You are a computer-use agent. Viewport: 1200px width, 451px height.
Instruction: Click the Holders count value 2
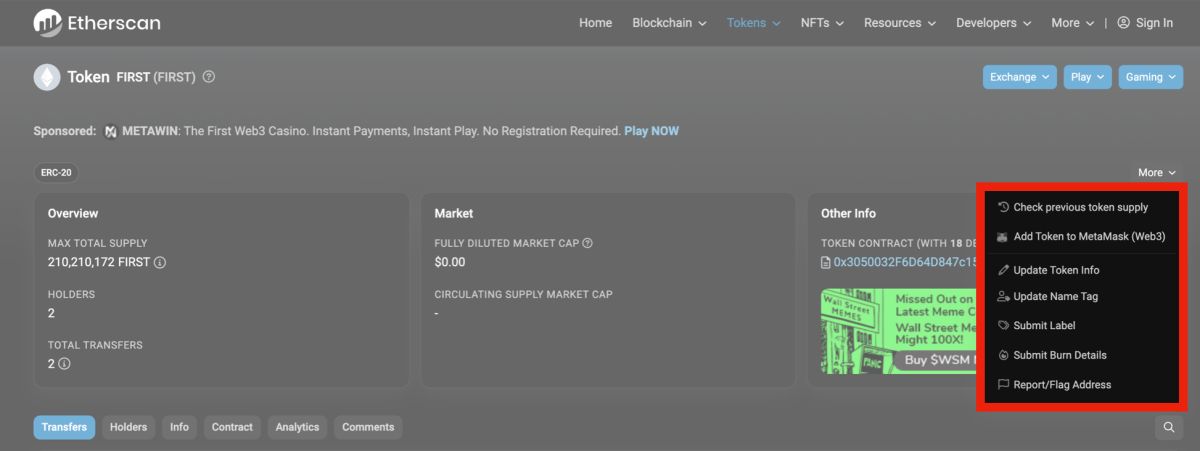click(x=51, y=314)
